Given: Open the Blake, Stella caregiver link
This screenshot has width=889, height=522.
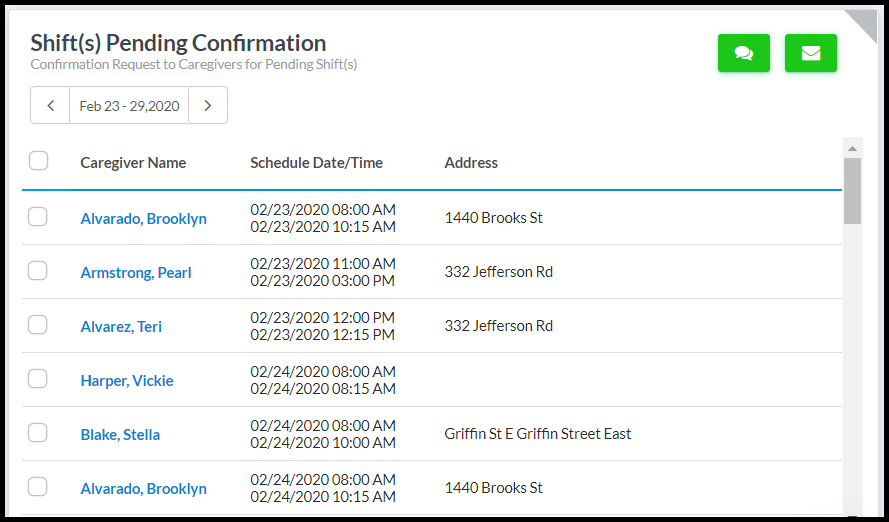Looking at the screenshot, I should coord(120,435).
